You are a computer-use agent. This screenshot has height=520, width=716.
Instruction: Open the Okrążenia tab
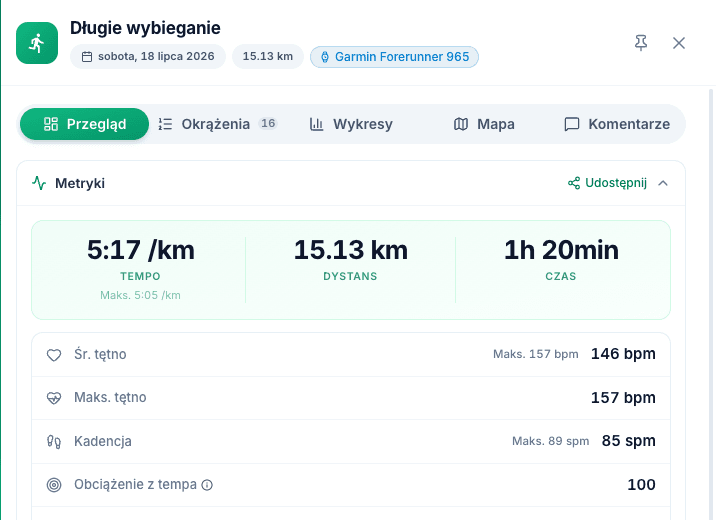(x=218, y=124)
